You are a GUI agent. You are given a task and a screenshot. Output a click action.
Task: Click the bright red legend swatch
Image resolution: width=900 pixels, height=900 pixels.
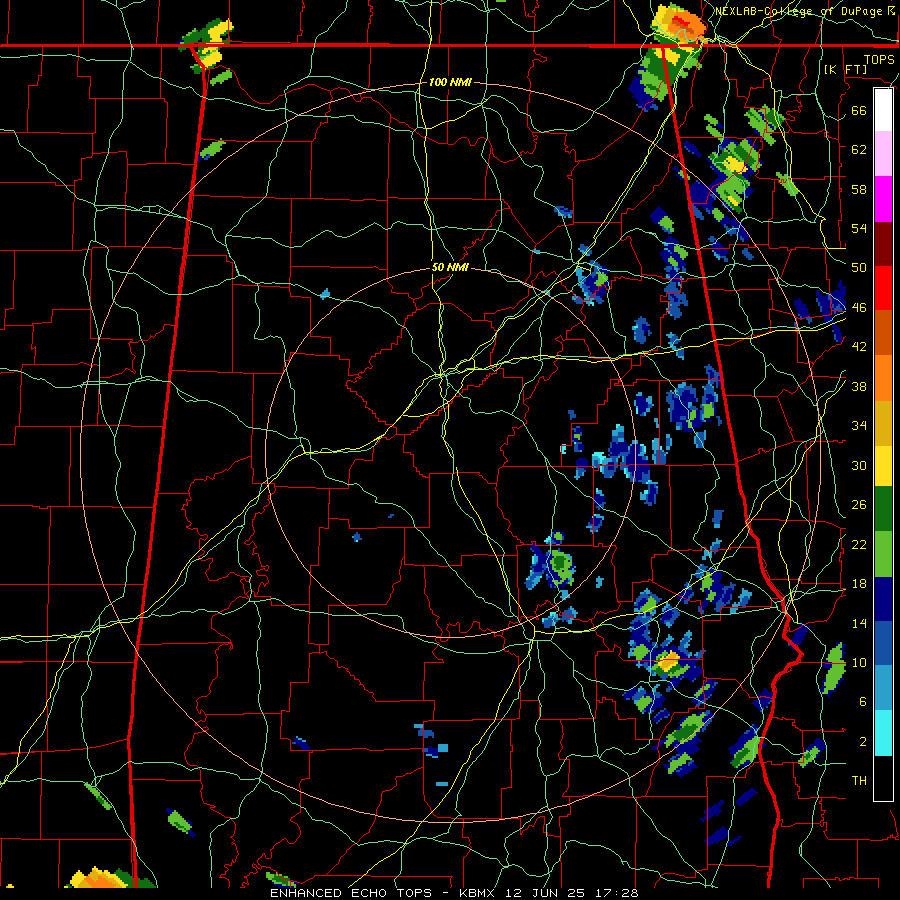click(883, 288)
